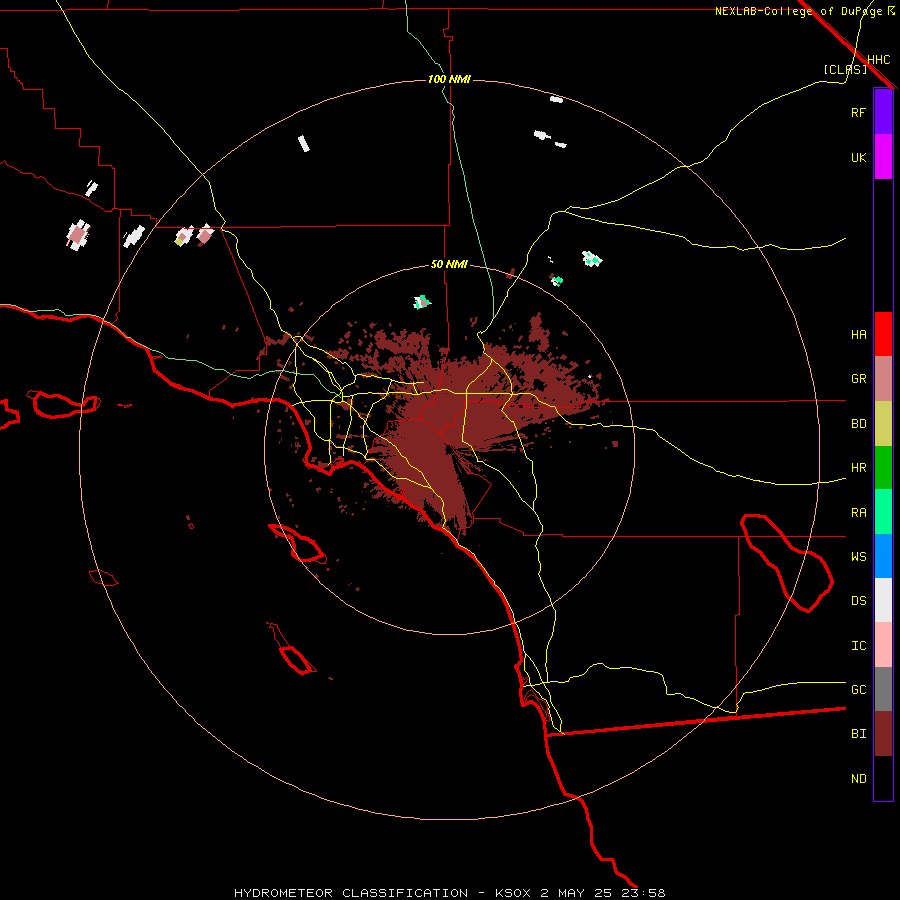Click the ND legend label

click(859, 779)
